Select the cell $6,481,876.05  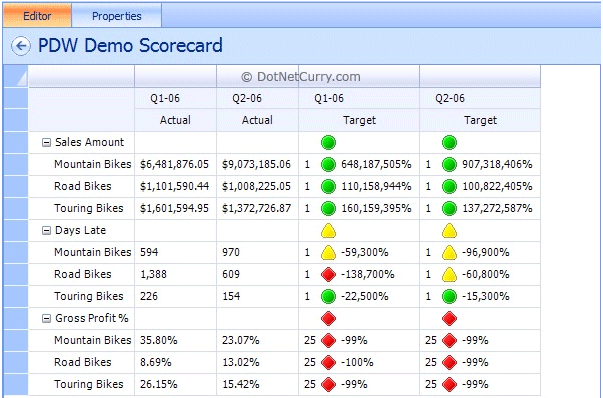[175, 165]
